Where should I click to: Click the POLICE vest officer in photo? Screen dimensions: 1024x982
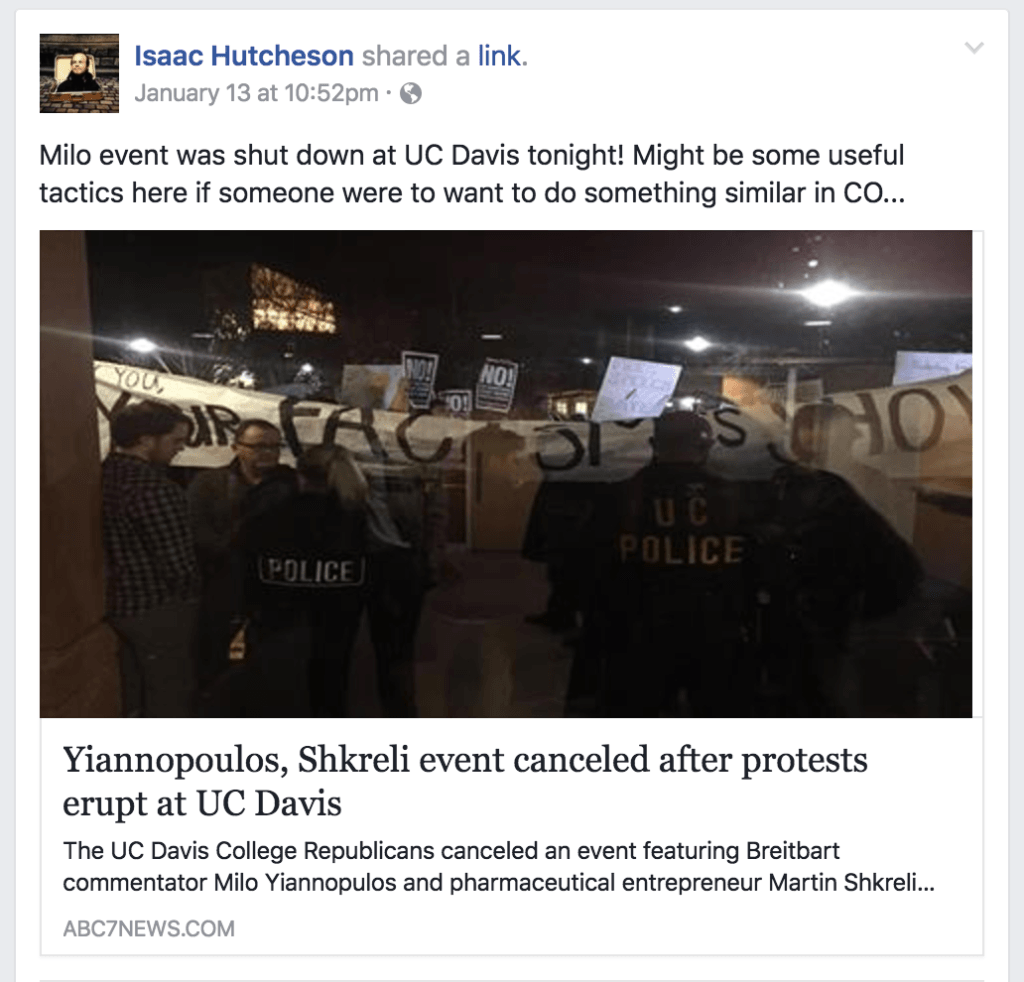313,571
